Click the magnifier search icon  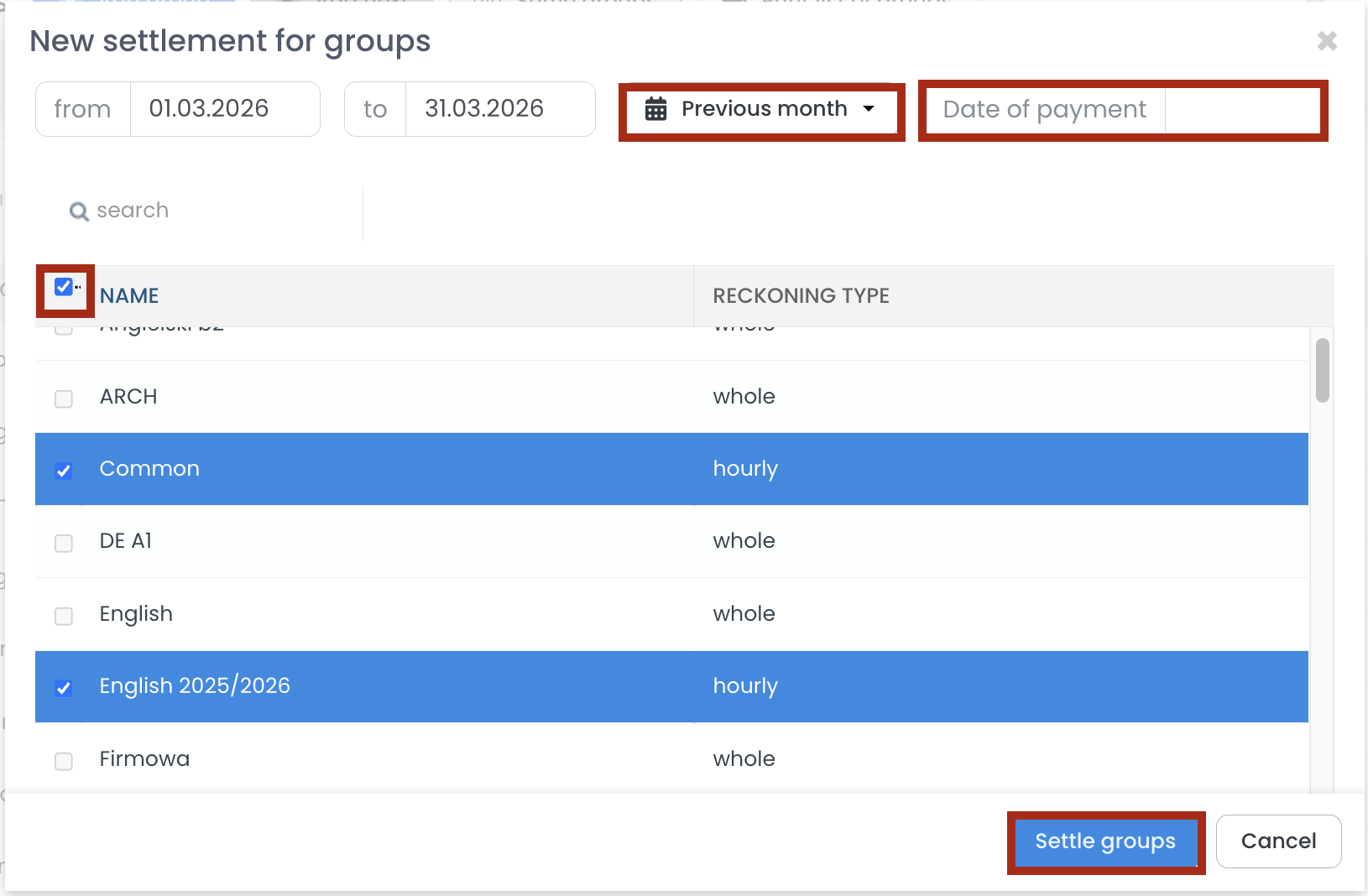(x=79, y=211)
